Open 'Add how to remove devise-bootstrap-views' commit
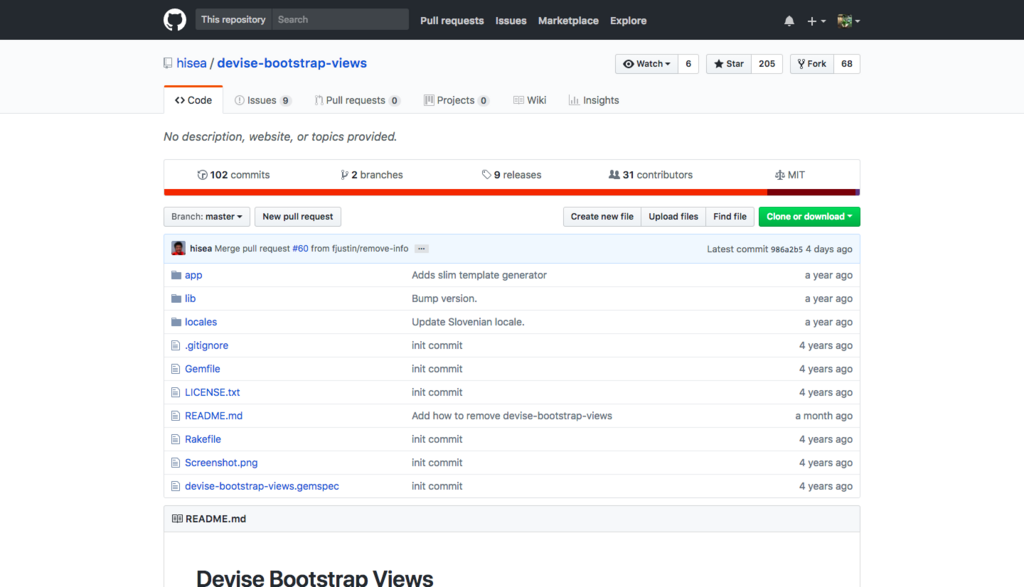Viewport: 1024px width, 587px height. (511, 416)
